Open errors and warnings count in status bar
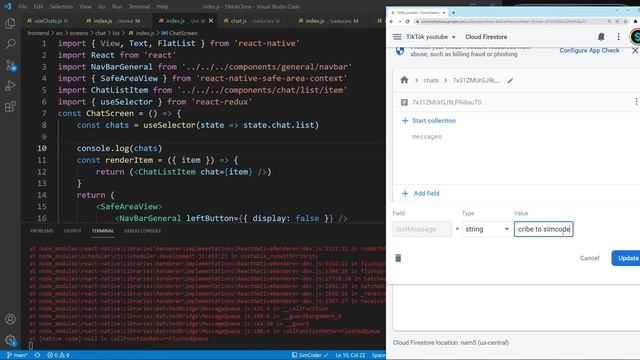 58,355
